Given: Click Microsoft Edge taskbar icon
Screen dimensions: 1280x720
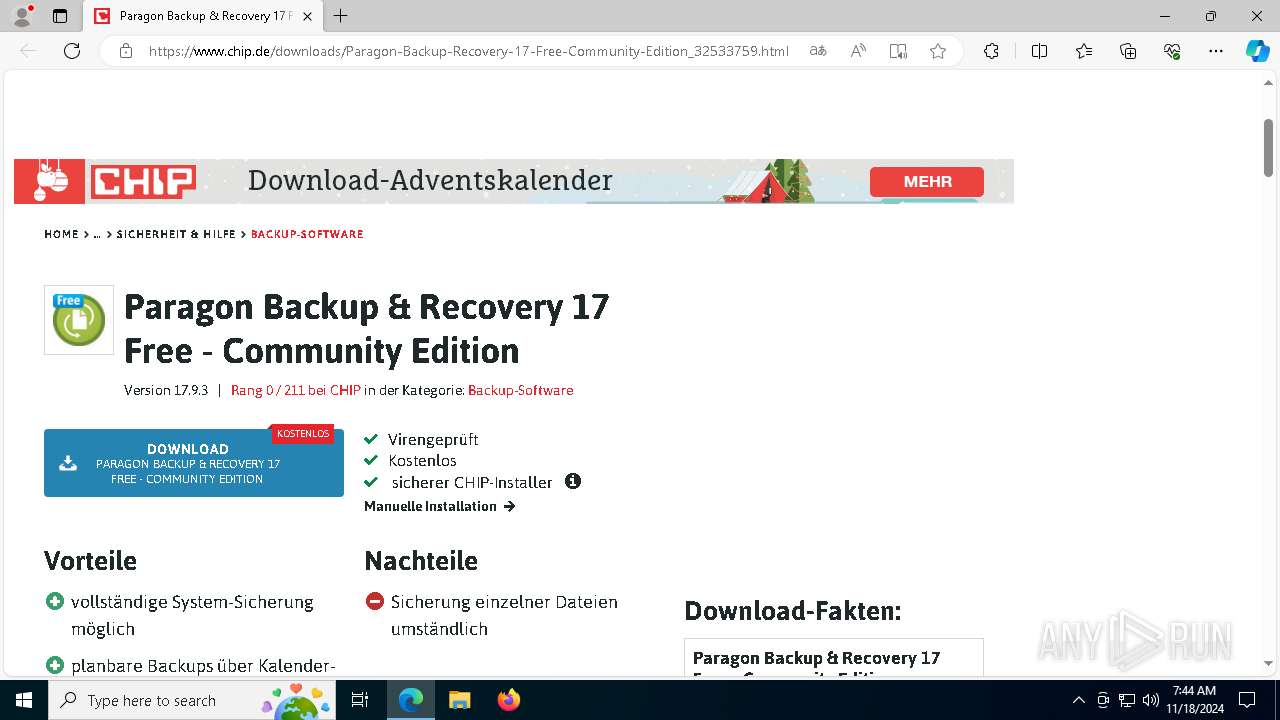Looking at the screenshot, I should click(411, 700).
